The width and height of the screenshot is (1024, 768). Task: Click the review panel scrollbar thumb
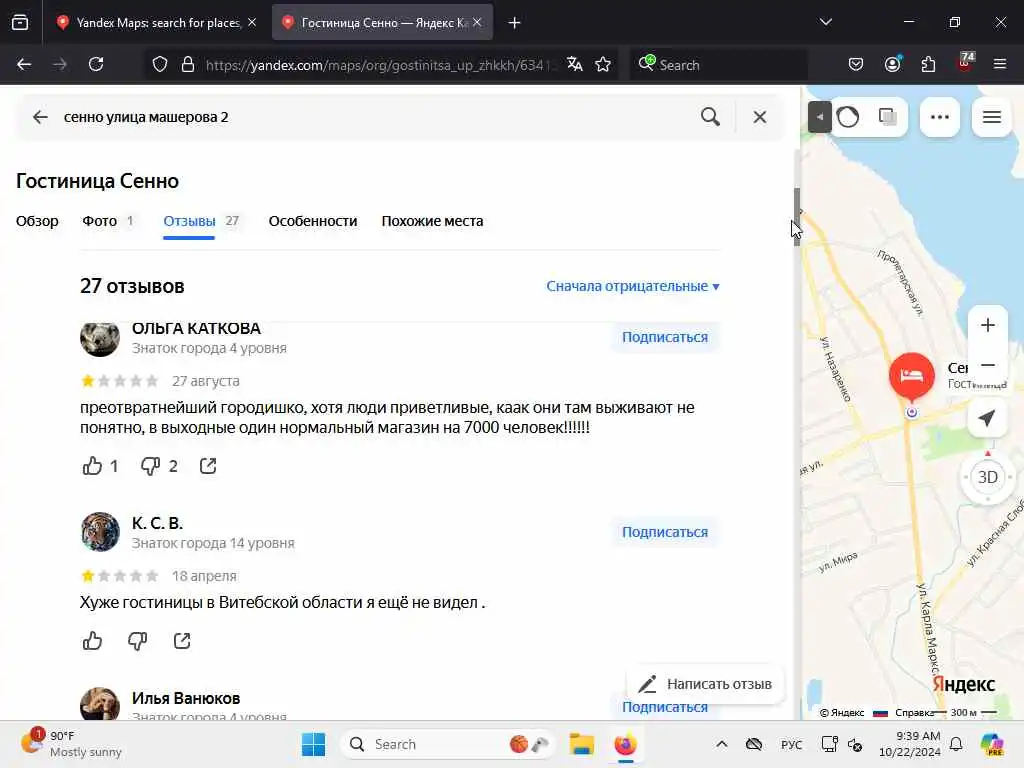(x=797, y=217)
